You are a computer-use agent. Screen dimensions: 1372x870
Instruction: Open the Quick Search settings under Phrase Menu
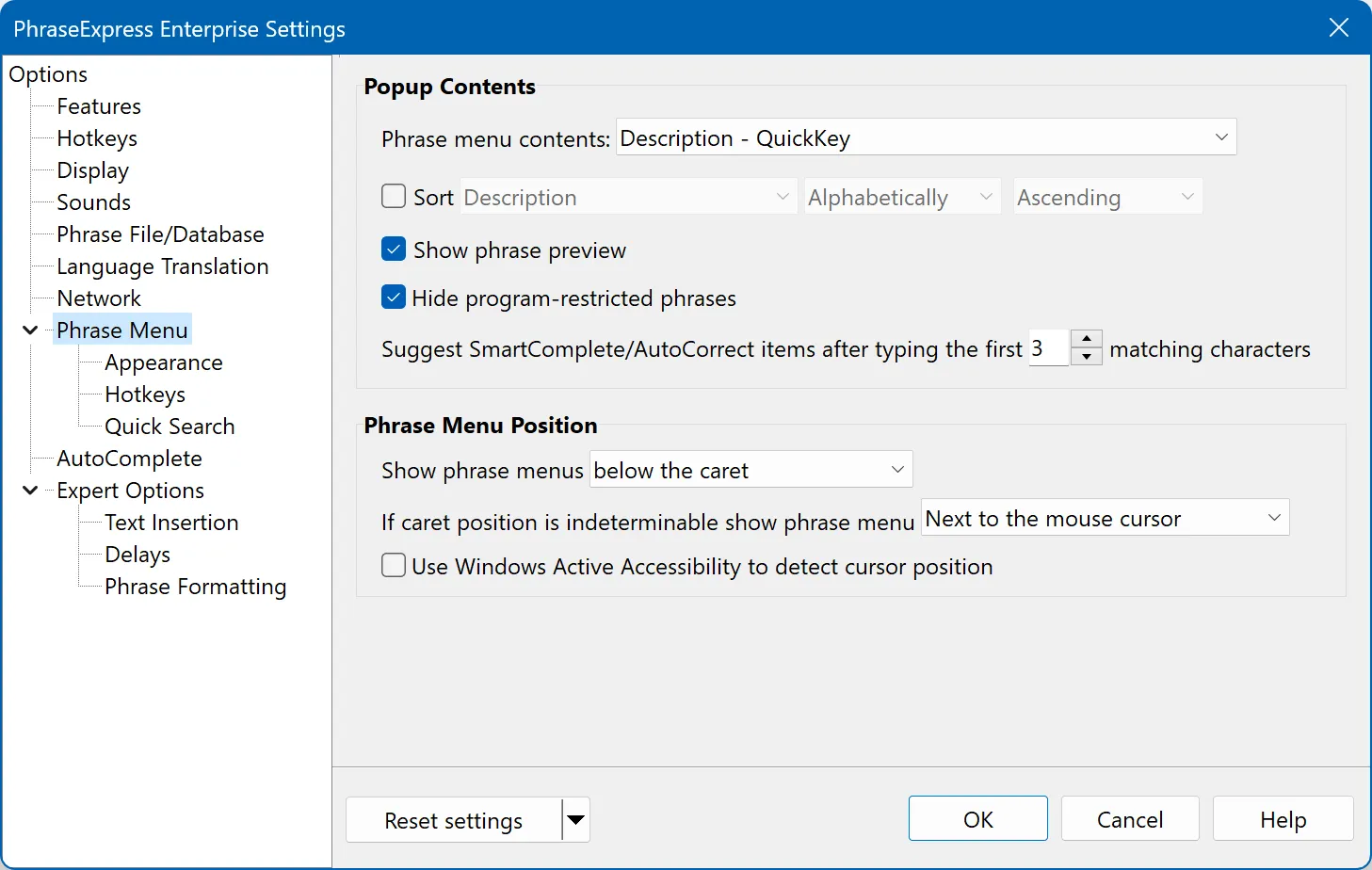[169, 426]
